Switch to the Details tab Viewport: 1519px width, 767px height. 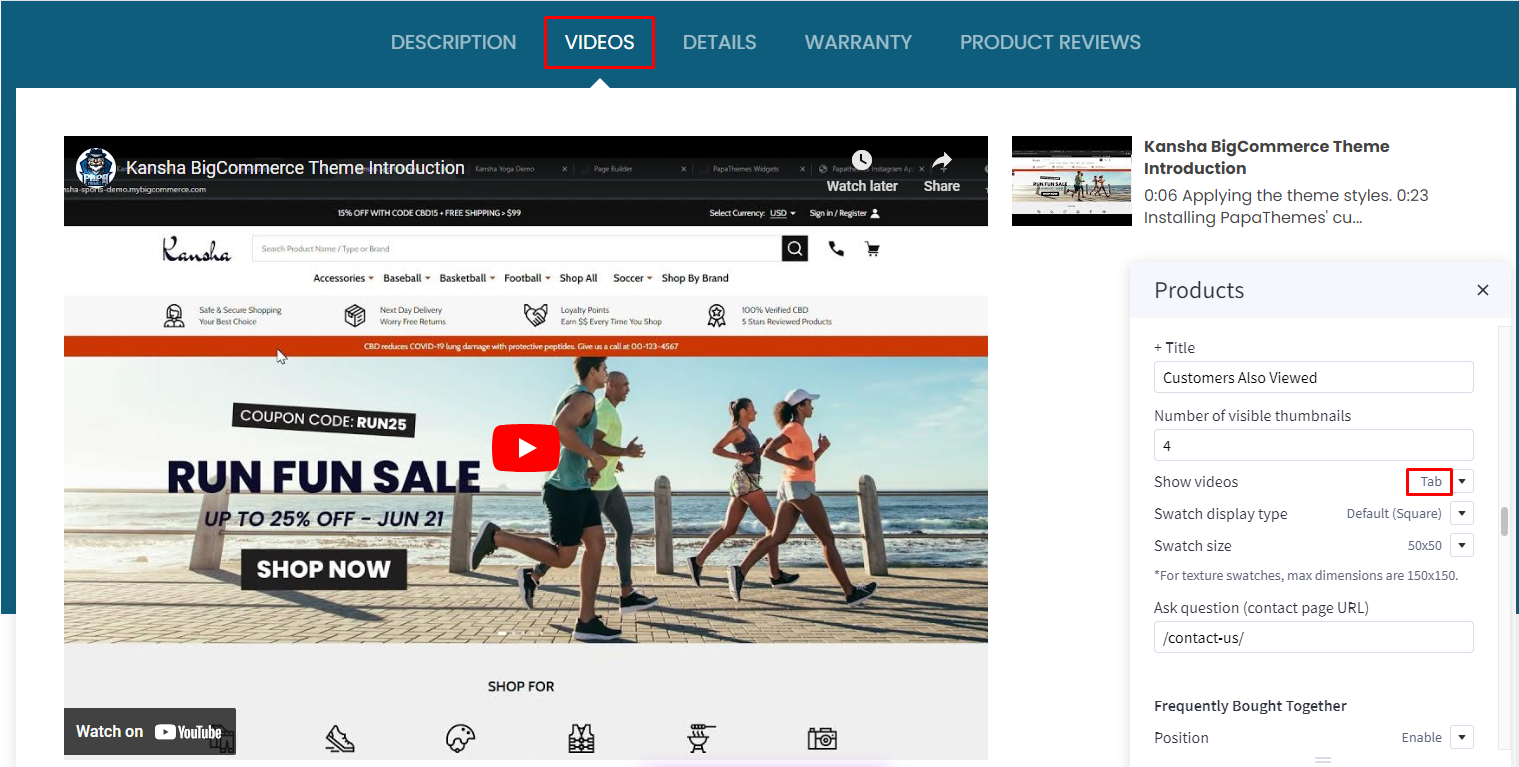pos(719,42)
